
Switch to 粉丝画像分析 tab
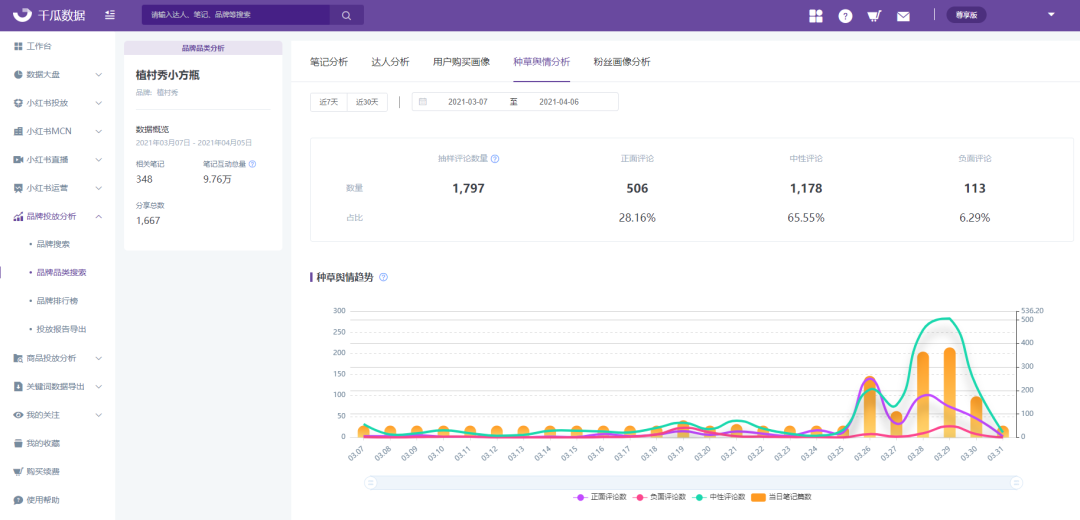622,61
